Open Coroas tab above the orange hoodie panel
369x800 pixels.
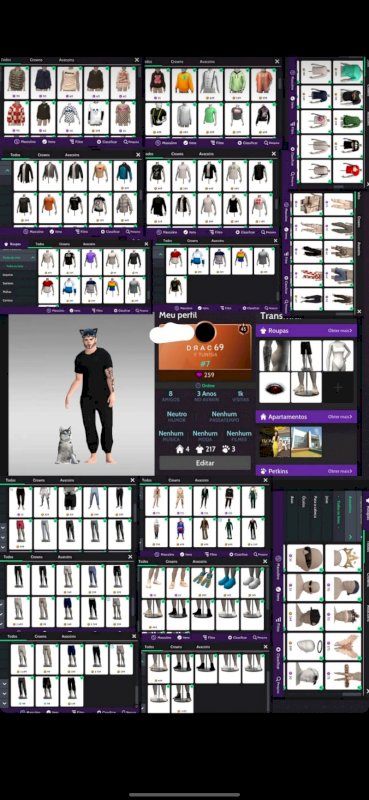tap(178, 61)
